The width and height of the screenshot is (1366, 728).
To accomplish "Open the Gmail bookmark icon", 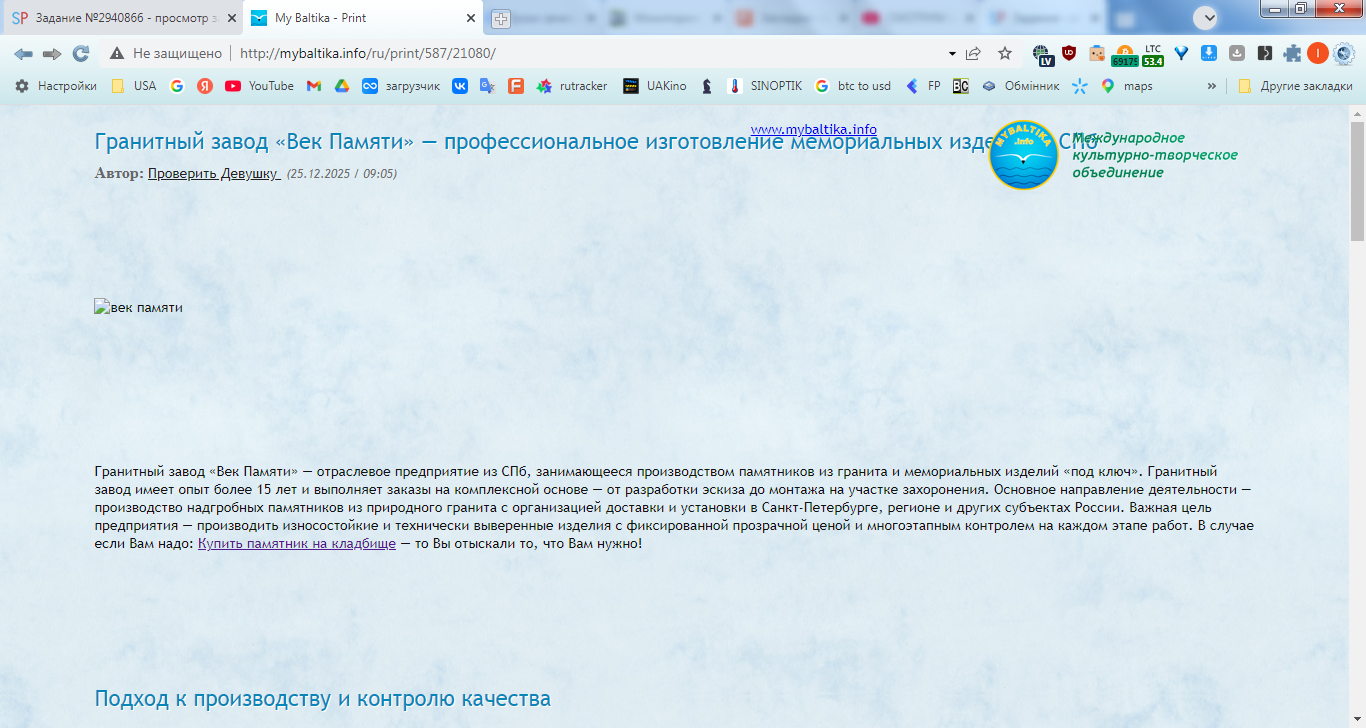I will (x=314, y=86).
